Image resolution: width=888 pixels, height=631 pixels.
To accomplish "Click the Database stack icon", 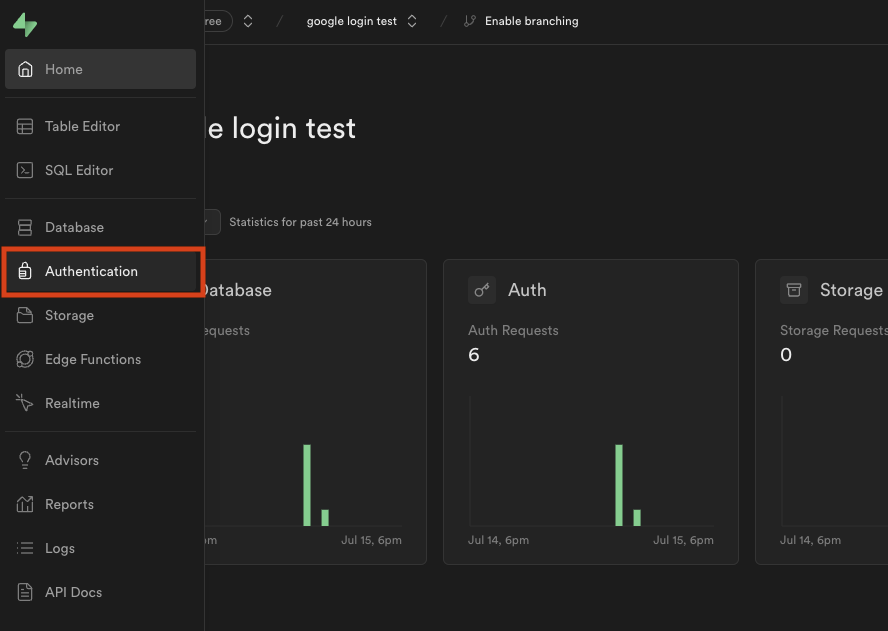I will (x=25, y=227).
